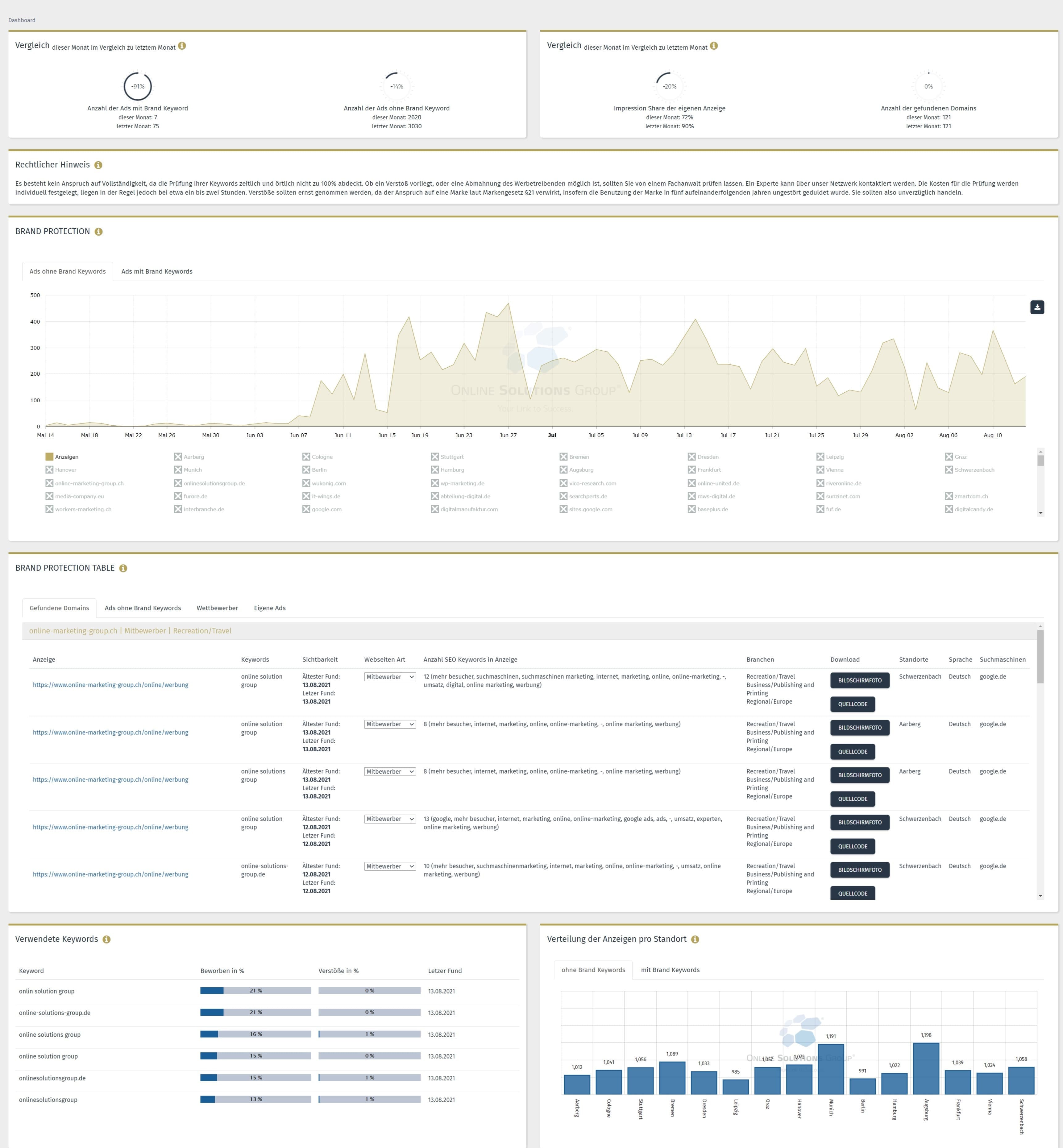Click the Dashboard breadcrumb
Image resolution: width=1063 pixels, height=1148 pixels.
[22, 20]
